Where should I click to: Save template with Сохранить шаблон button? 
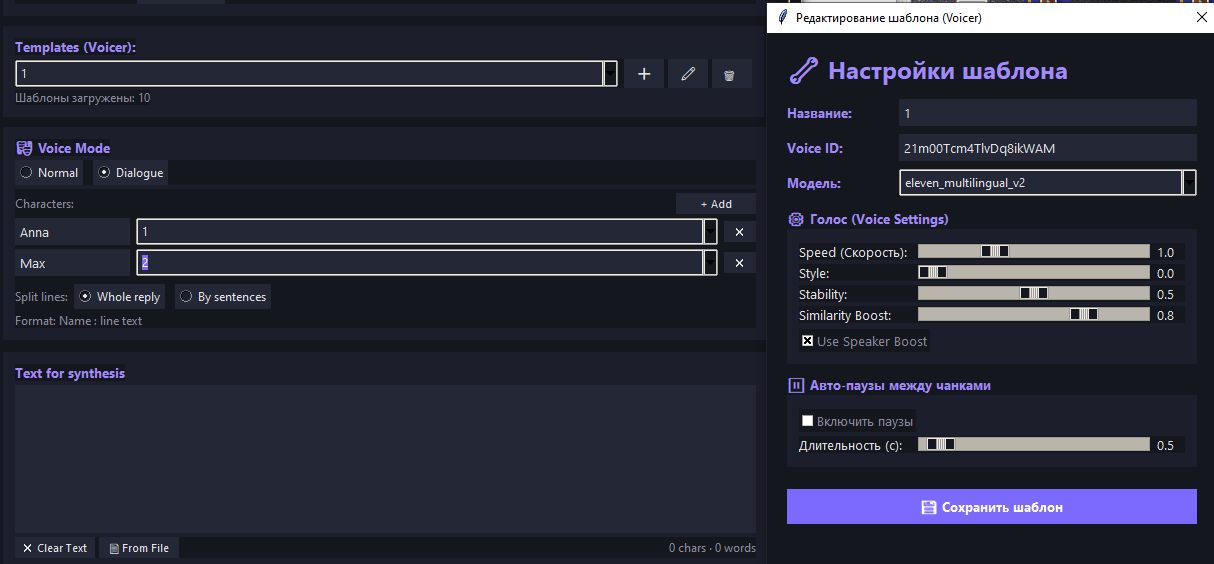[992, 507]
